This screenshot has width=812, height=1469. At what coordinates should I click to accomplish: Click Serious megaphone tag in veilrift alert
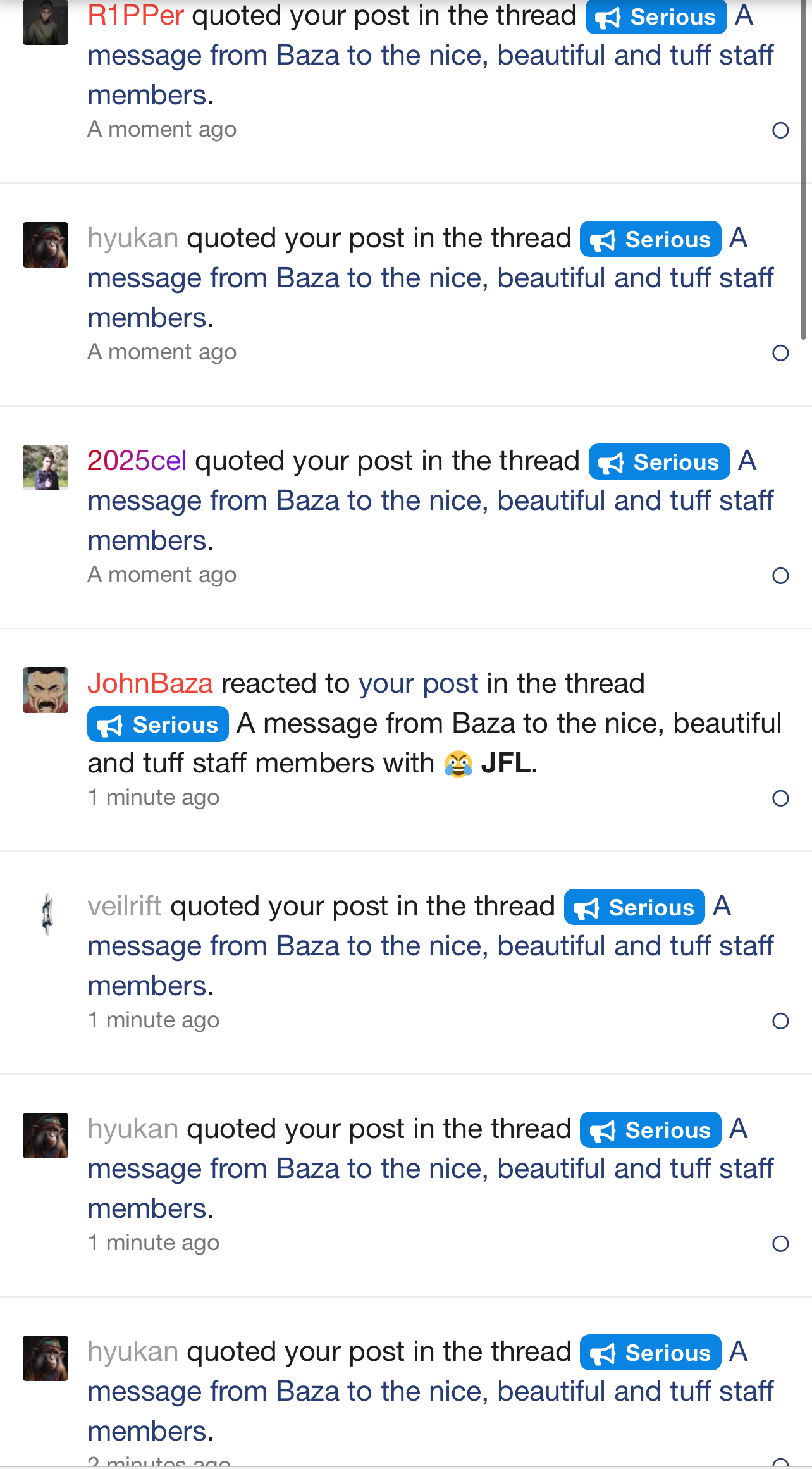coord(634,907)
